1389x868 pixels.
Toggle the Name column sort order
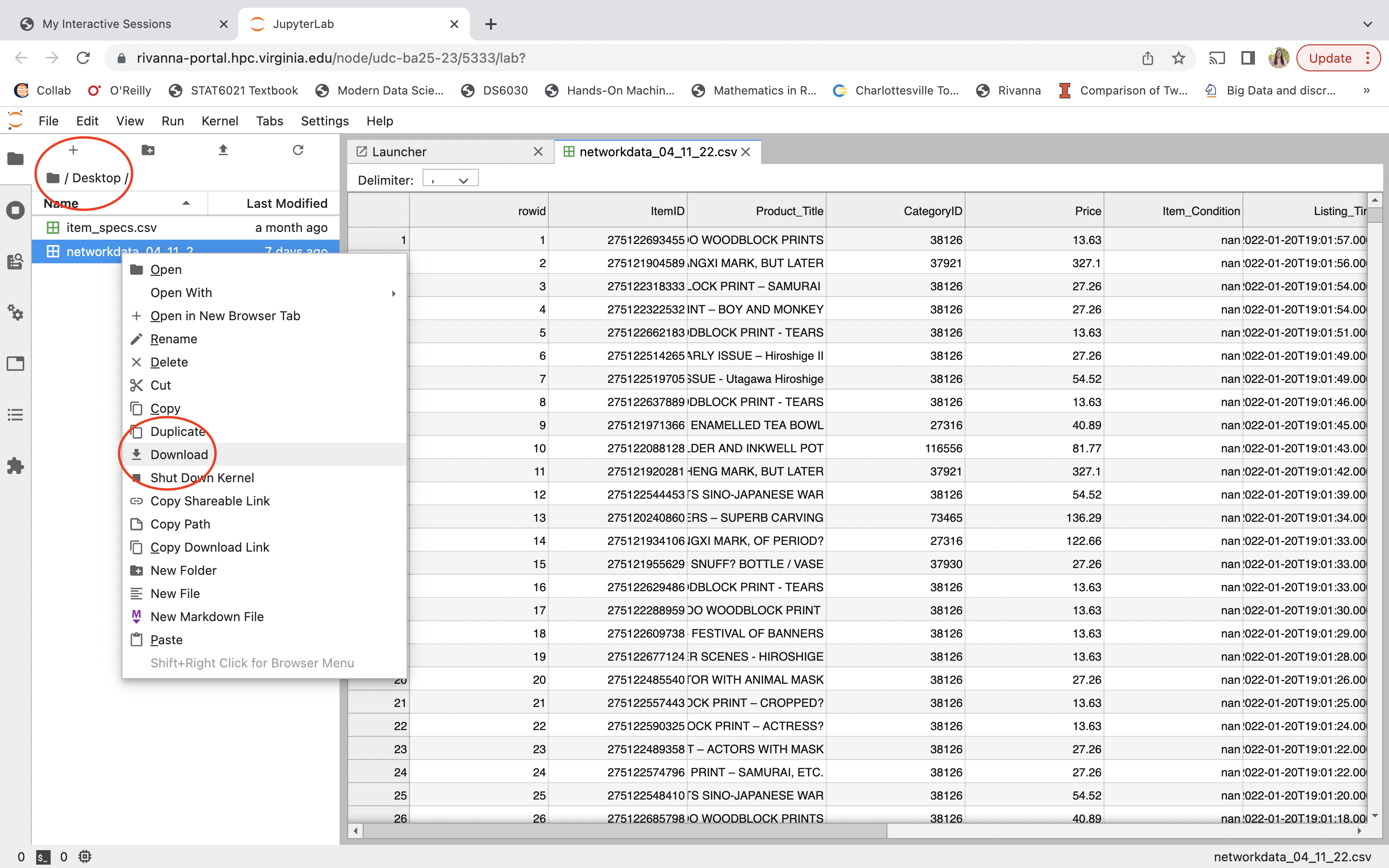coord(120,203)
